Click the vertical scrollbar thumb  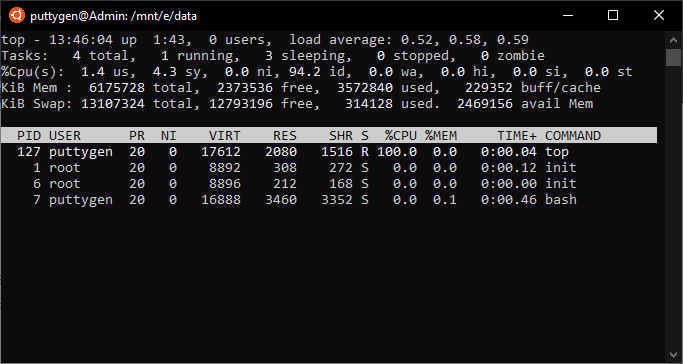tap(673, 57)
